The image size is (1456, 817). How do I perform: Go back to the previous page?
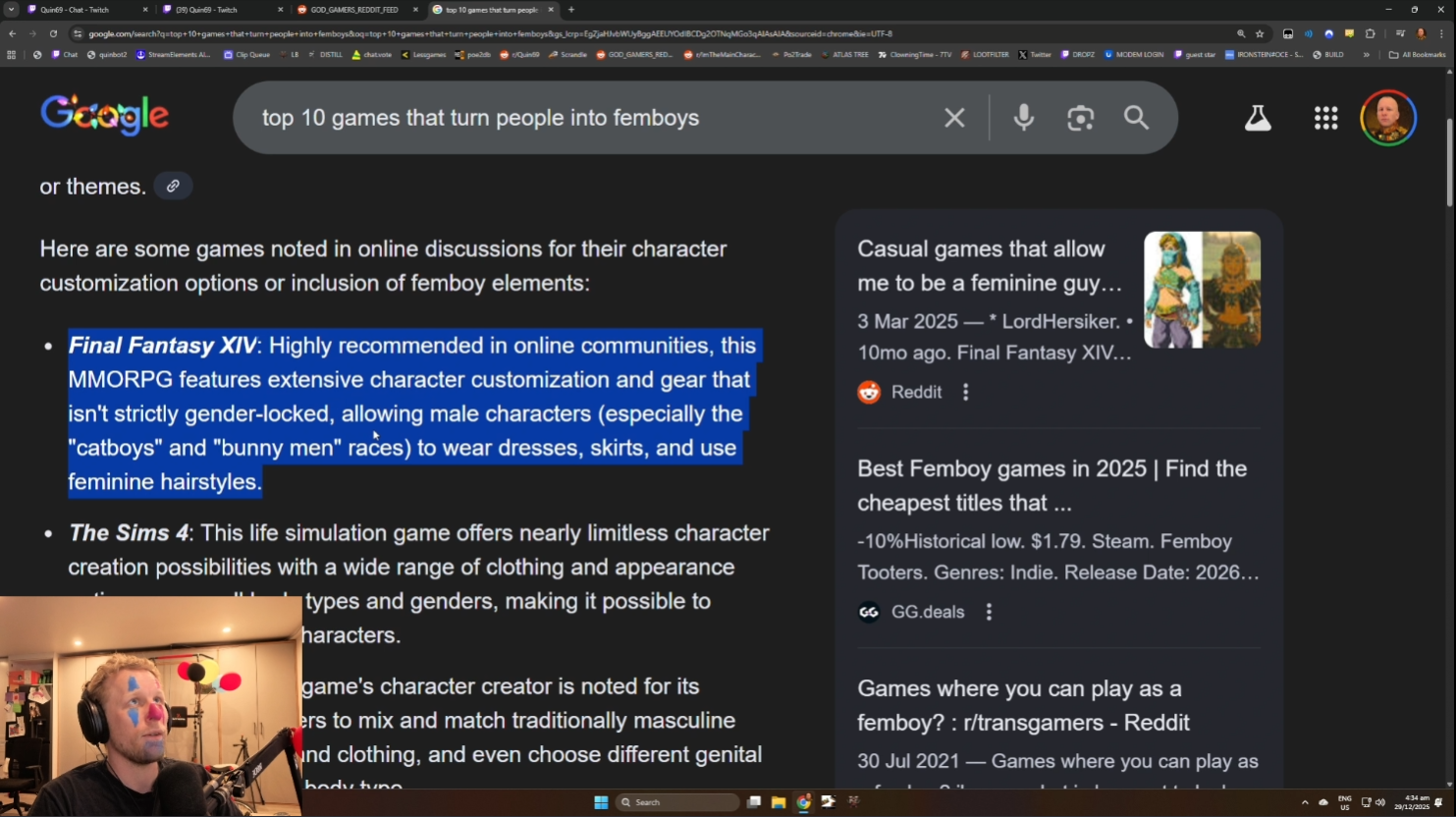12,33
